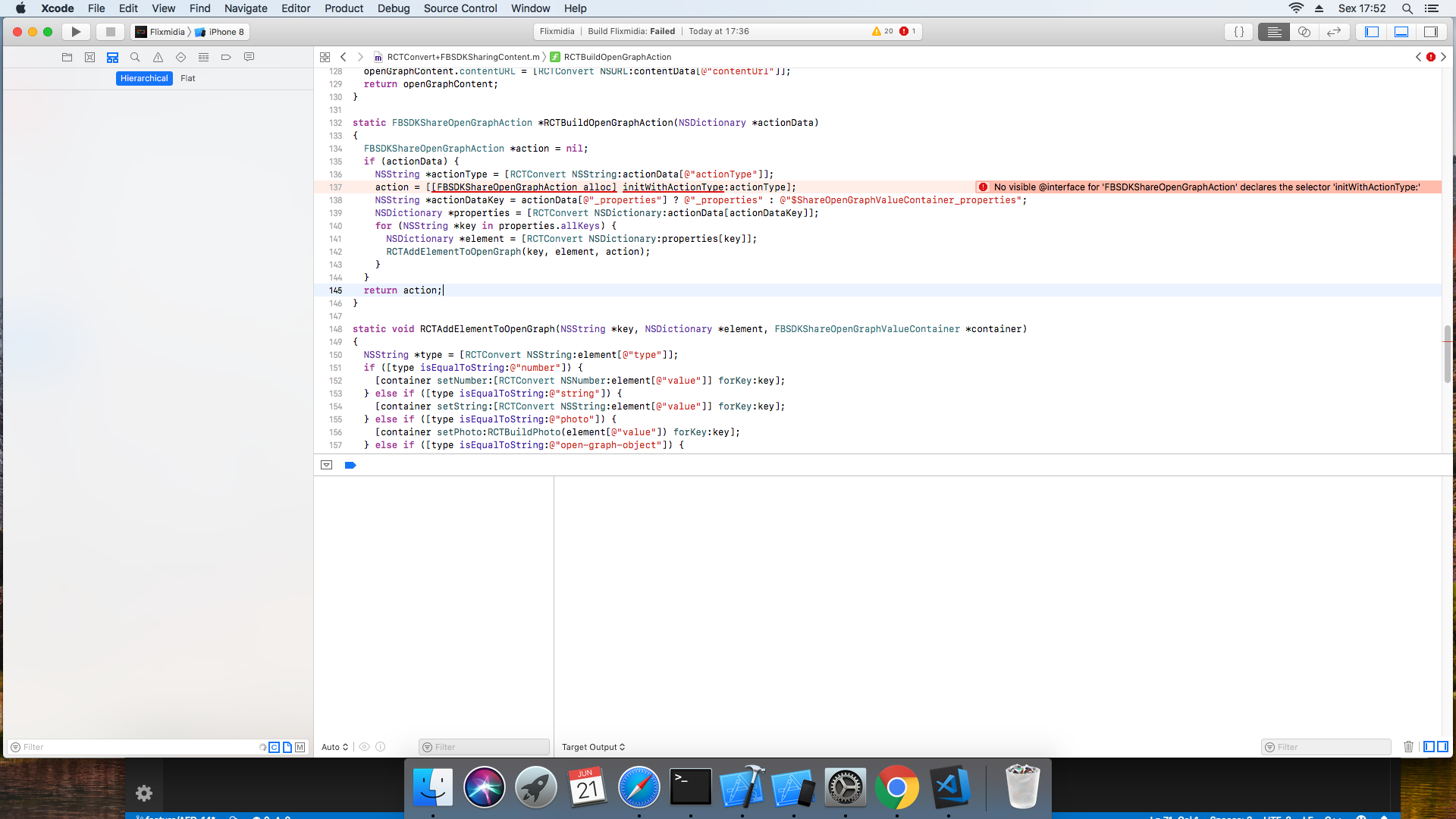Screen dimensions: 1456x819
Task: Run the Flixmidia app with the play button
Action: [x=76, y=32]
